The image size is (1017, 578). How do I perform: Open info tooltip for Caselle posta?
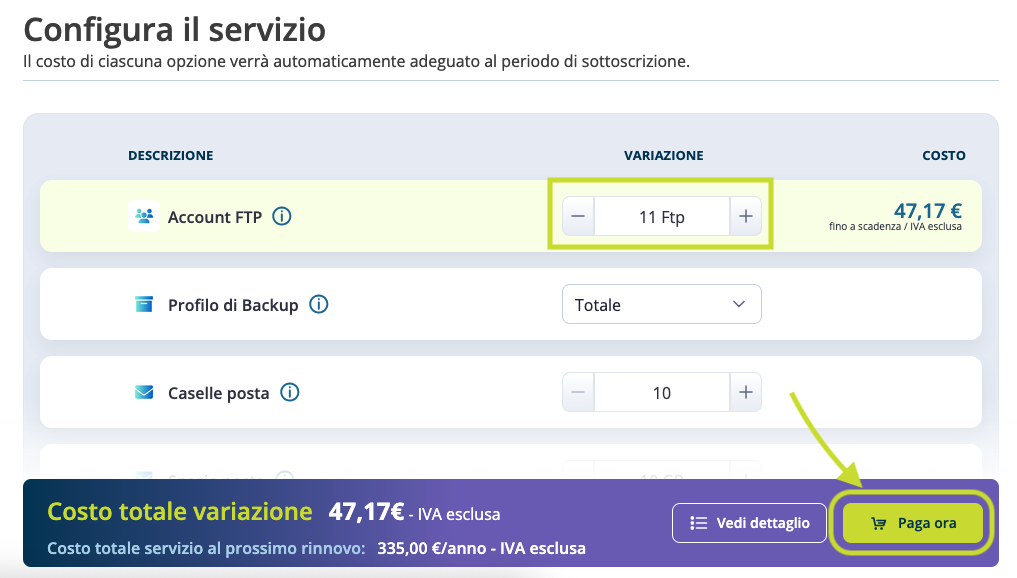click(x=289, y=393)
